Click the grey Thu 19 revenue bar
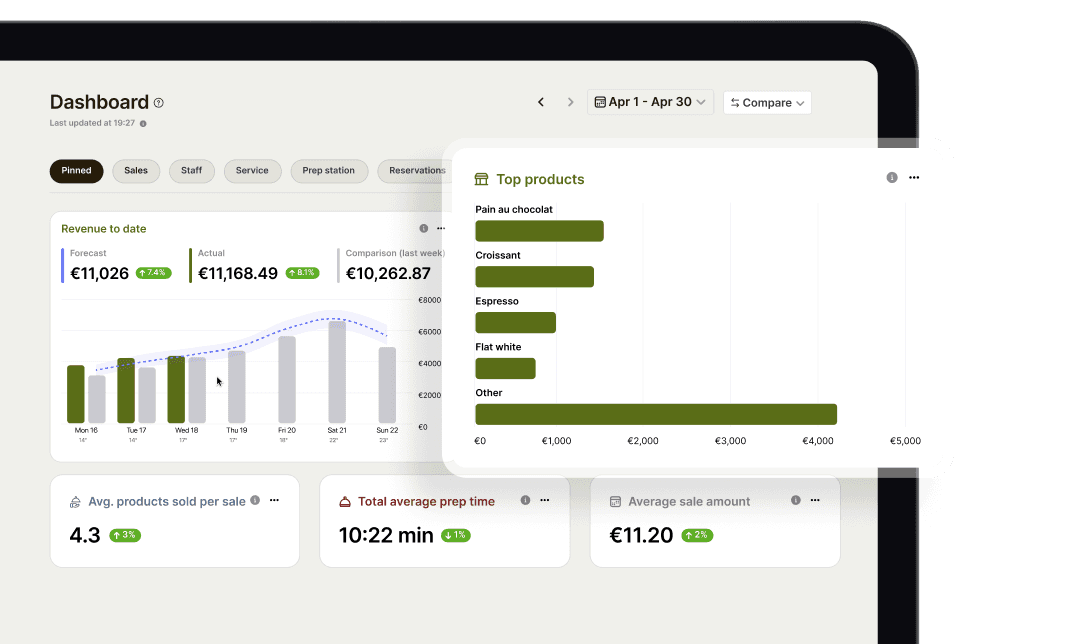The width and height of the screenshot is (1066, 644). tap(237, 387)
